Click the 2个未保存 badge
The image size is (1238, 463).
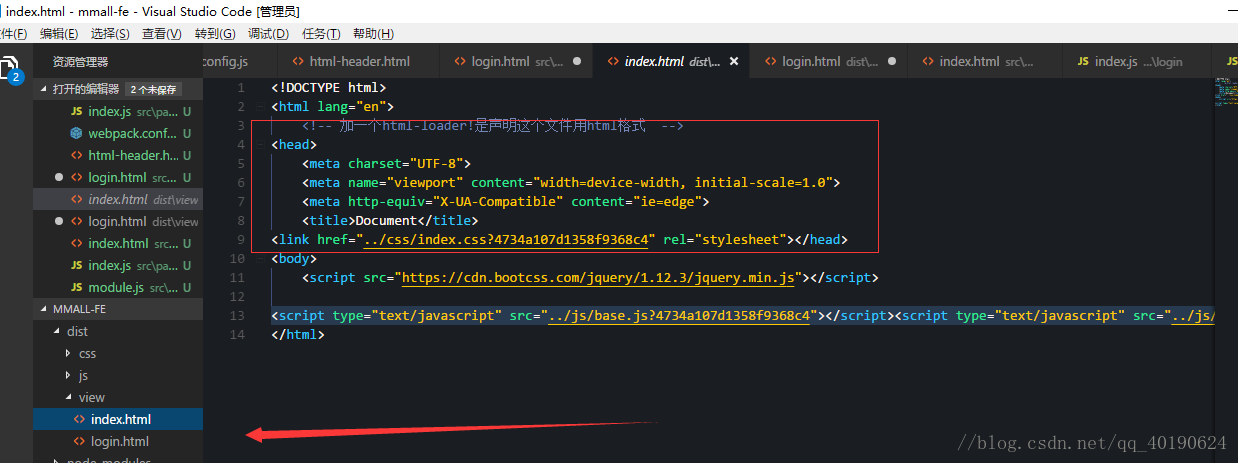click(153, 89)
